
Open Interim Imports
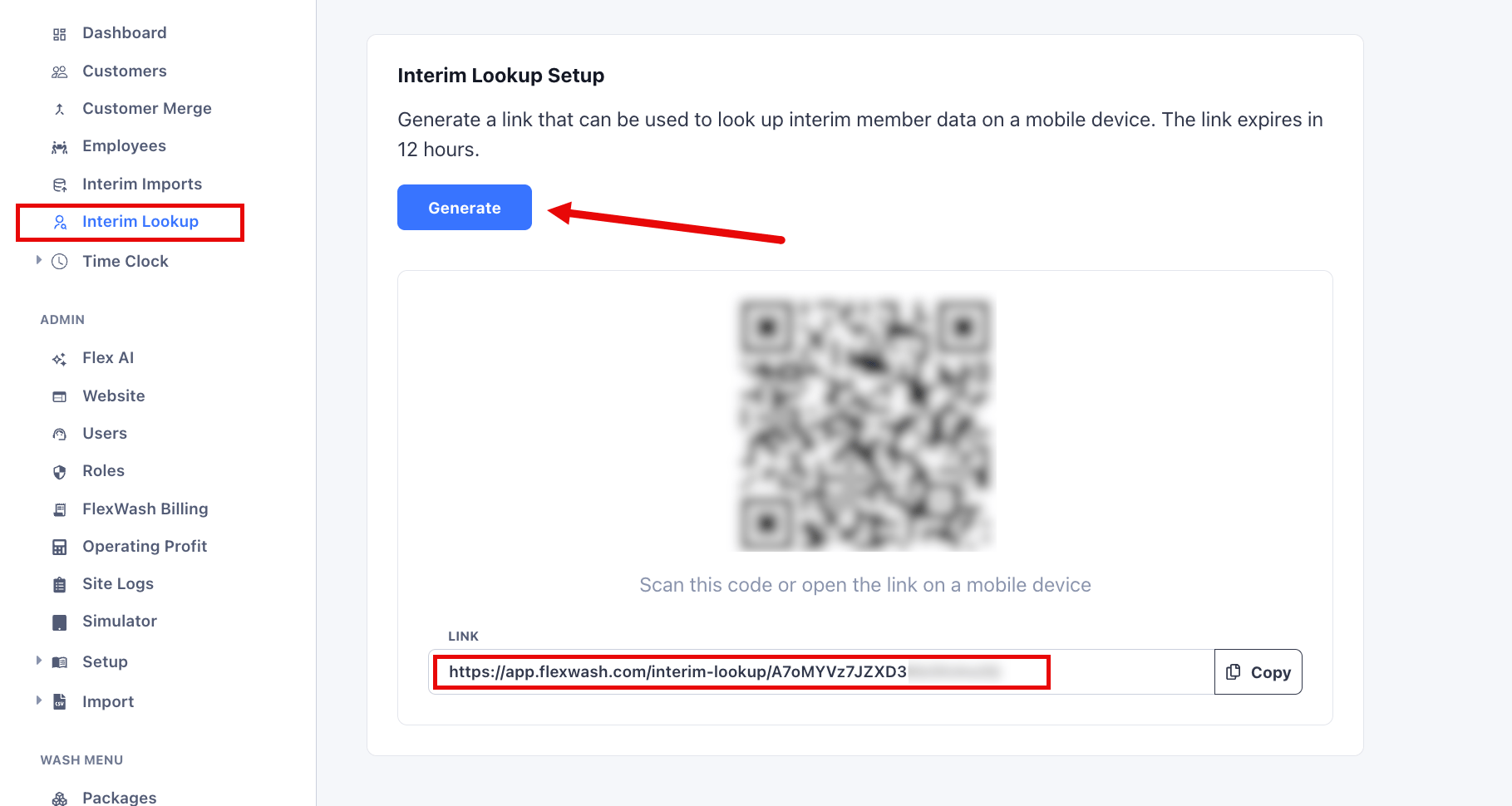[x=142, y=184]
